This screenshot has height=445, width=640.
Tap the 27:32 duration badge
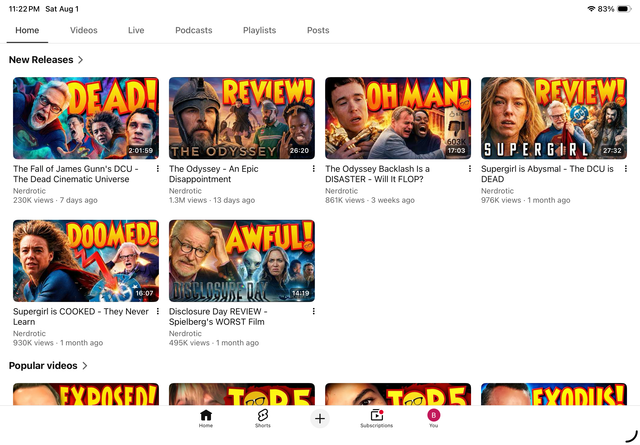tap(612, 151)
